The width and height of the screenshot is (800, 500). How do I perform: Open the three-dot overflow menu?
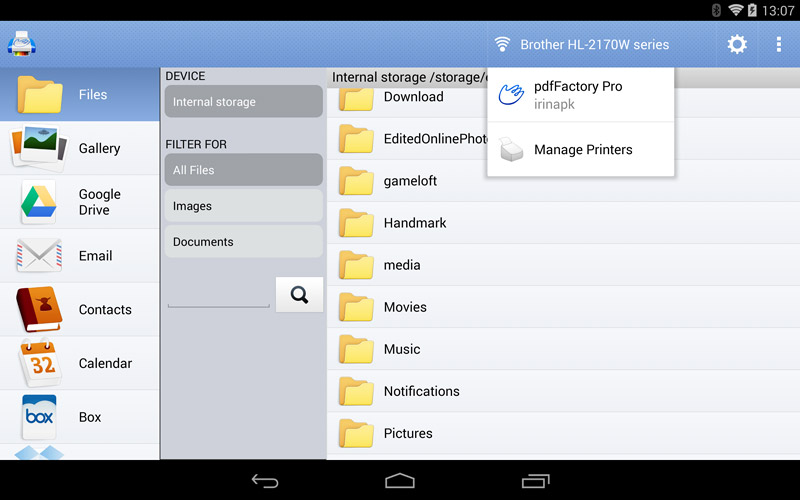tap(778, 44)
